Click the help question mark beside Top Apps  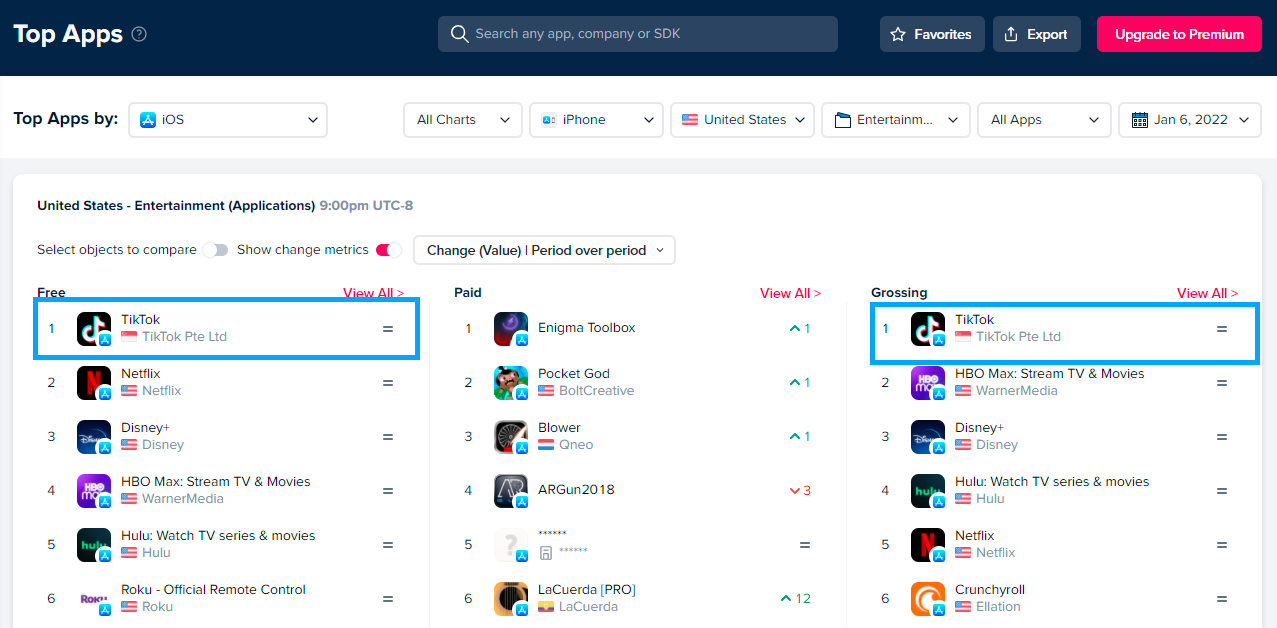139,34
